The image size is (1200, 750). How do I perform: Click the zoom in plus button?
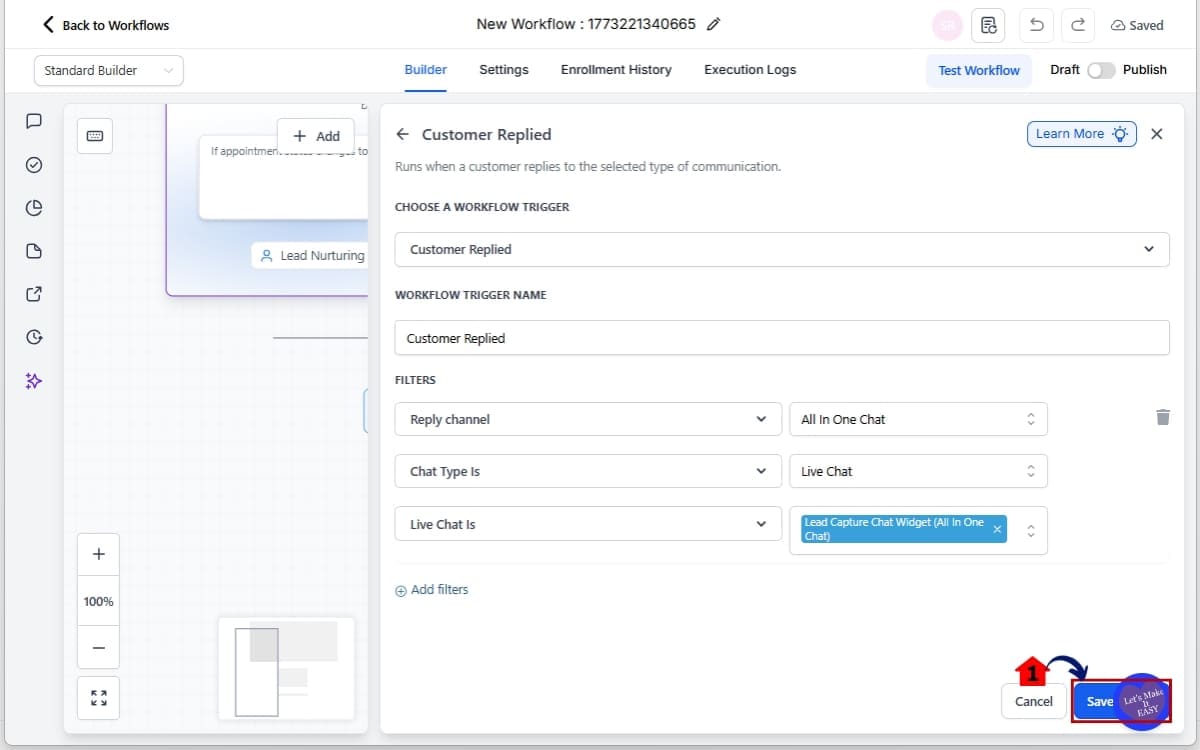pyautogui.click(x=98, y=554)
